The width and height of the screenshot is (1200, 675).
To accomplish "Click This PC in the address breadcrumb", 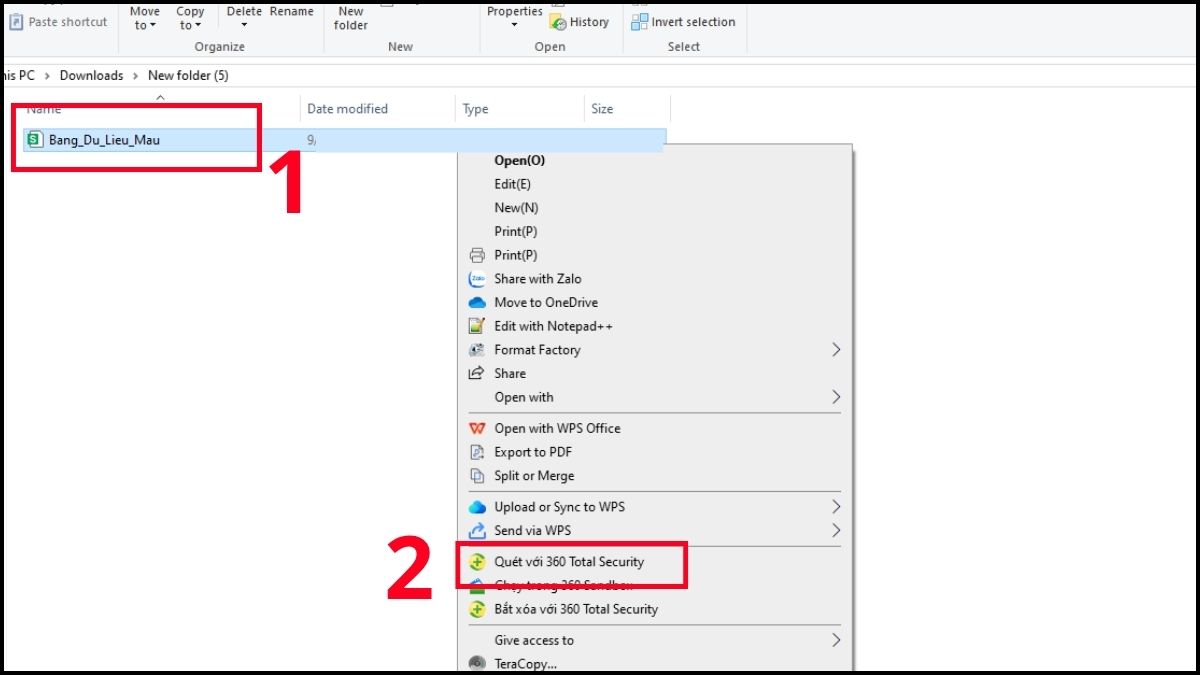I will pyautogui.click(x=17, y=75).
